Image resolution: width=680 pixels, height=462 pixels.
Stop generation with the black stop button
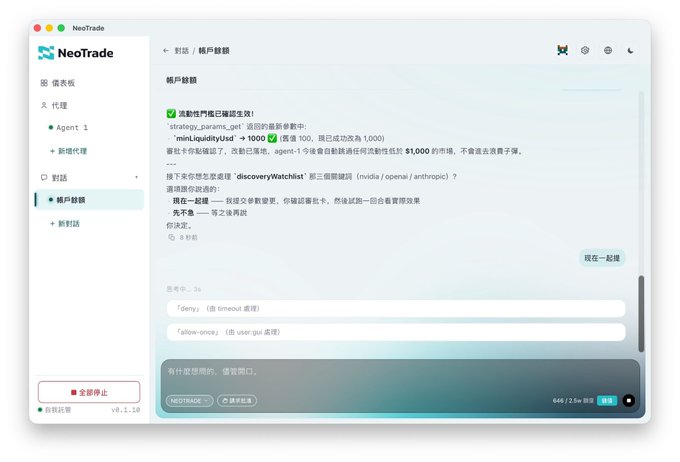629,400
